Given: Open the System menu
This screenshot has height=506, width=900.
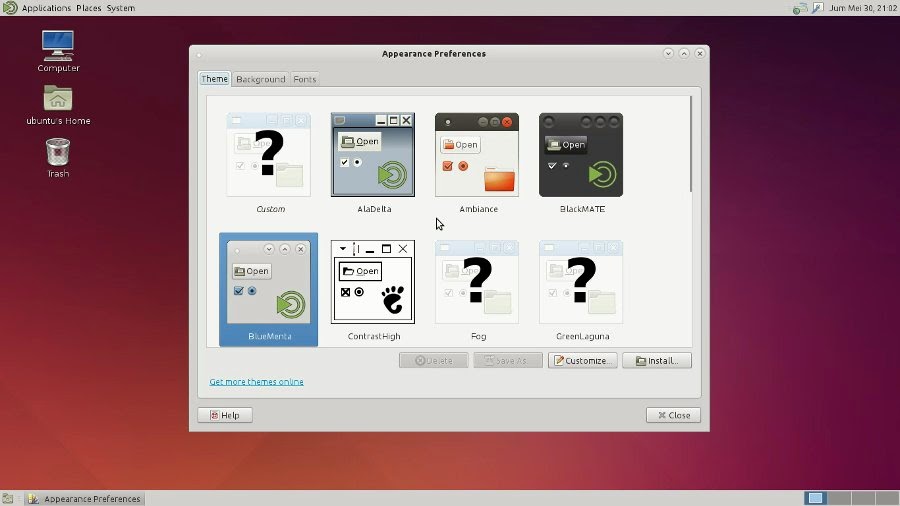Looking at the screenshot, I should [x=121, y=8].
